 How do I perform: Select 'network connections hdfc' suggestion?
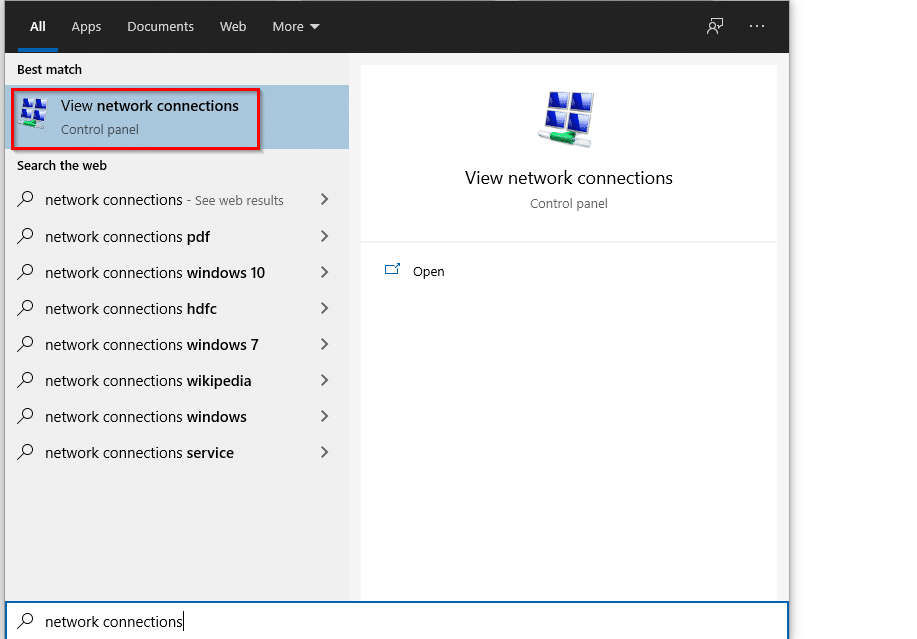click(x=177, y=309)
